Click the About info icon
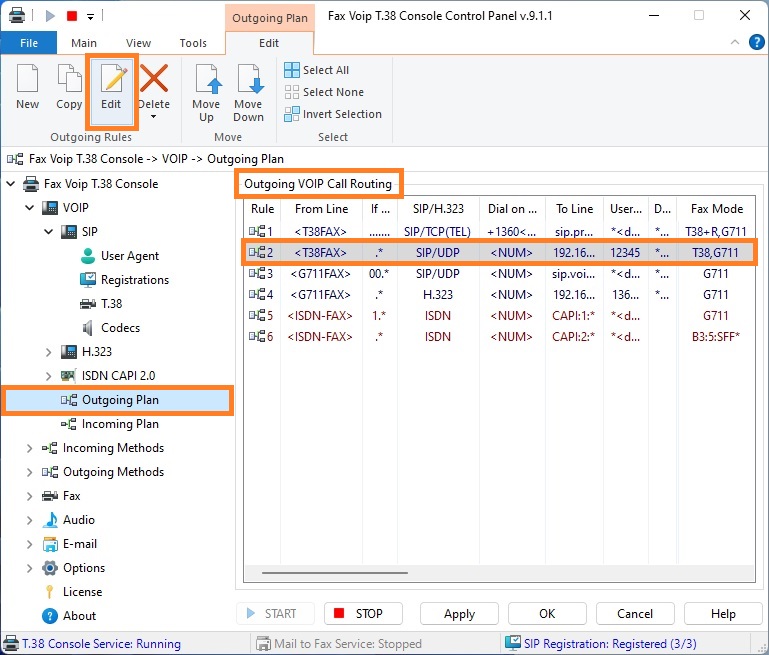This screenshot has width=769, height=655. pos(50,616)
